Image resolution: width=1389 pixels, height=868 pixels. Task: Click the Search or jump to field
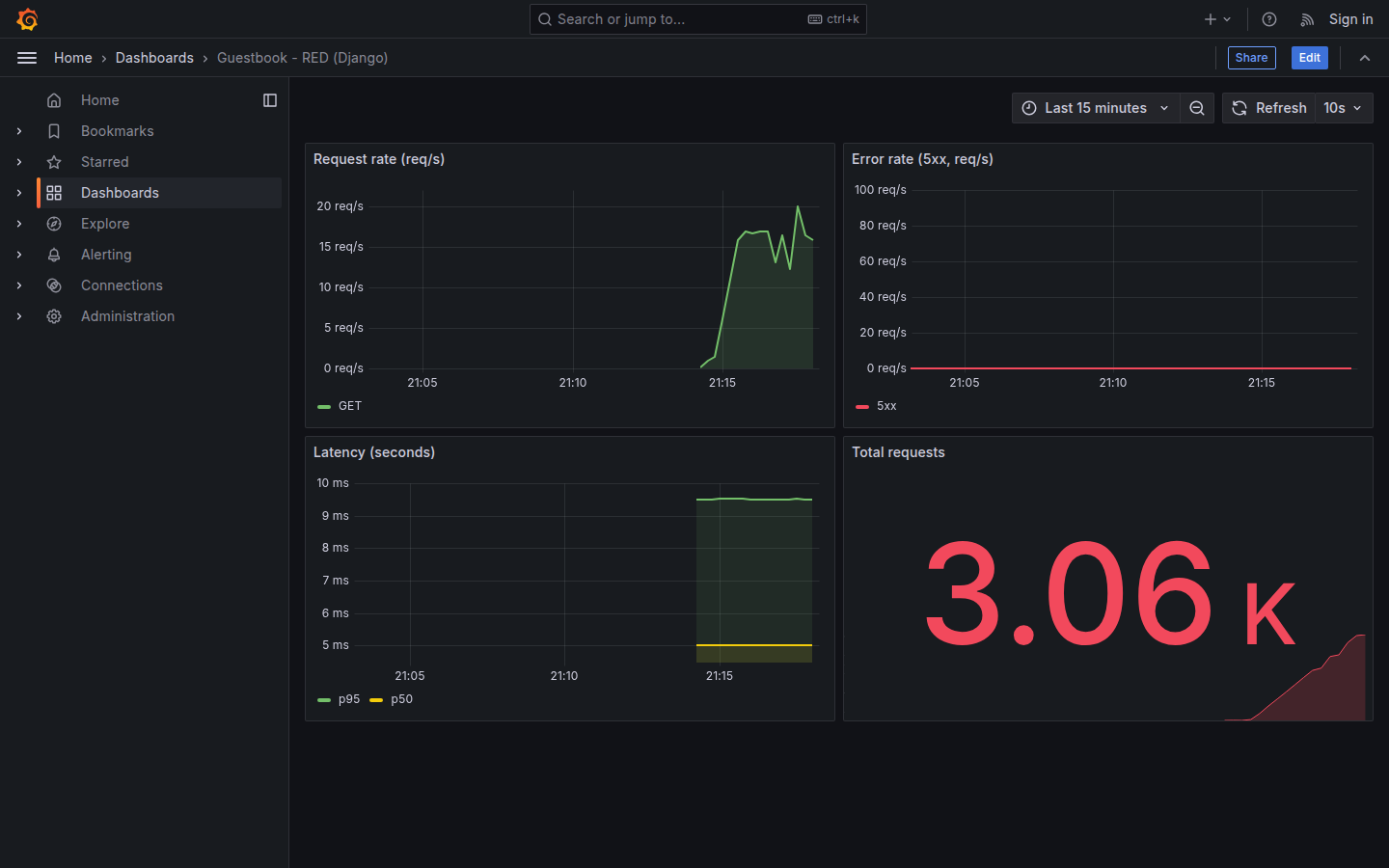(698, 19)
